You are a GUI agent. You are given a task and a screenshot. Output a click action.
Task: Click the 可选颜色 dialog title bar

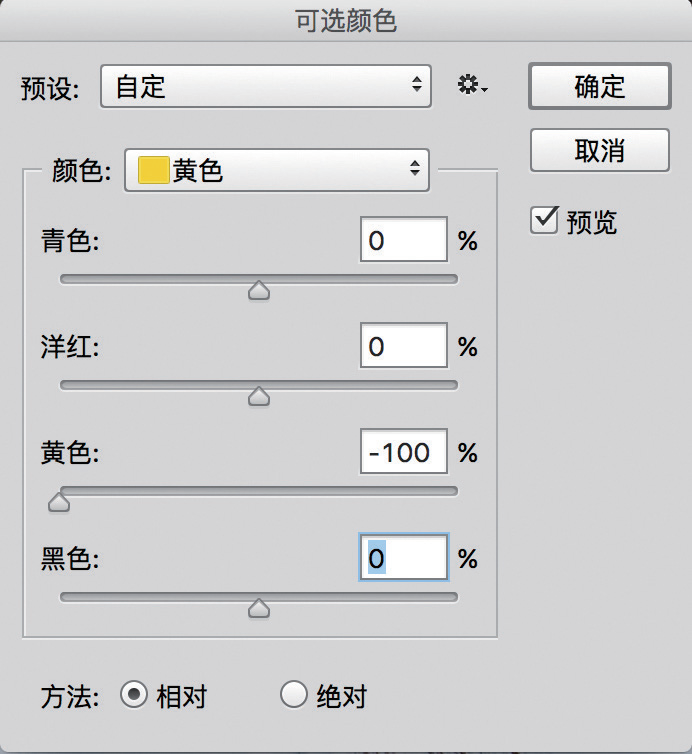346,22
